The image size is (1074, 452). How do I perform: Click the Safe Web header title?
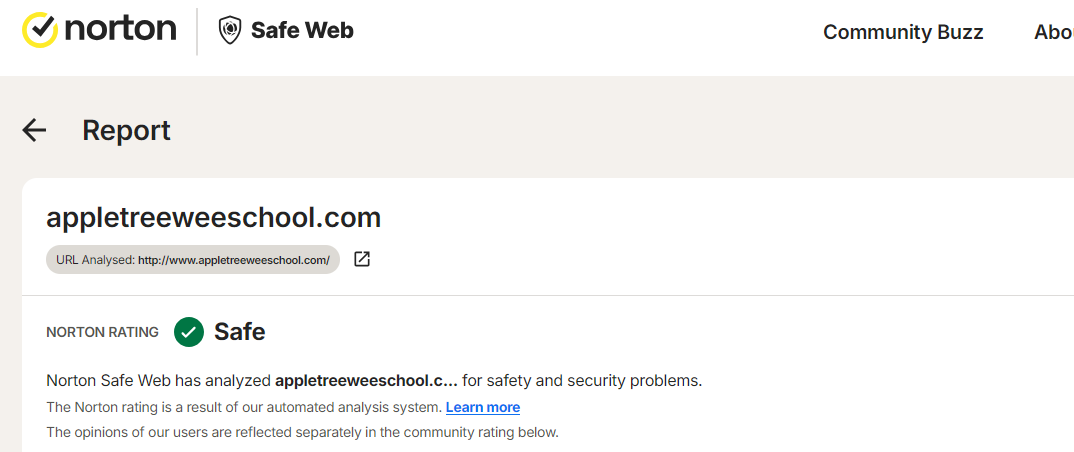pyautogui.click(x=302, y=31)
